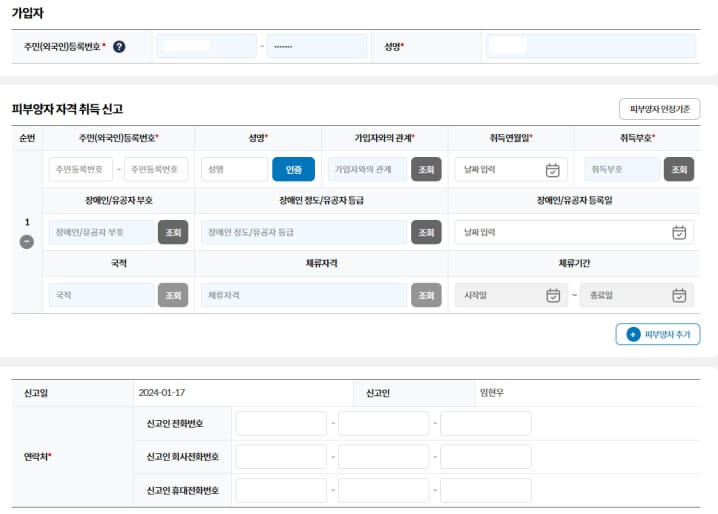Focus middle box of 신고인 휴대전화번호

384,491
